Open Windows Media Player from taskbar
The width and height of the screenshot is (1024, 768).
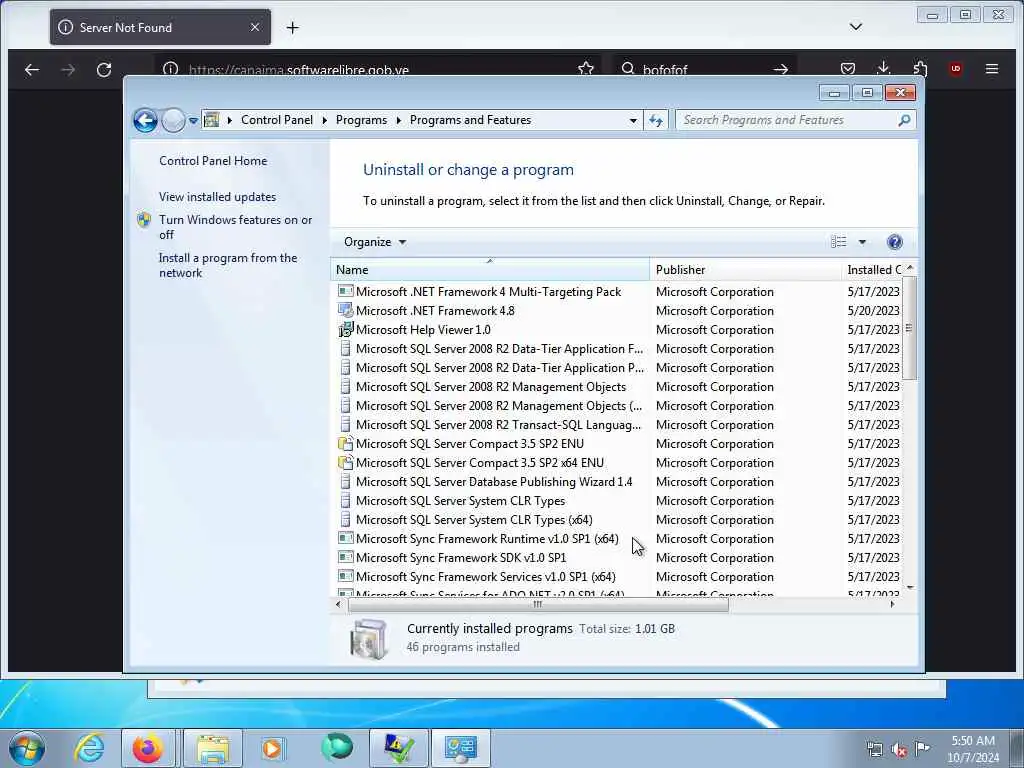[272, 748]
